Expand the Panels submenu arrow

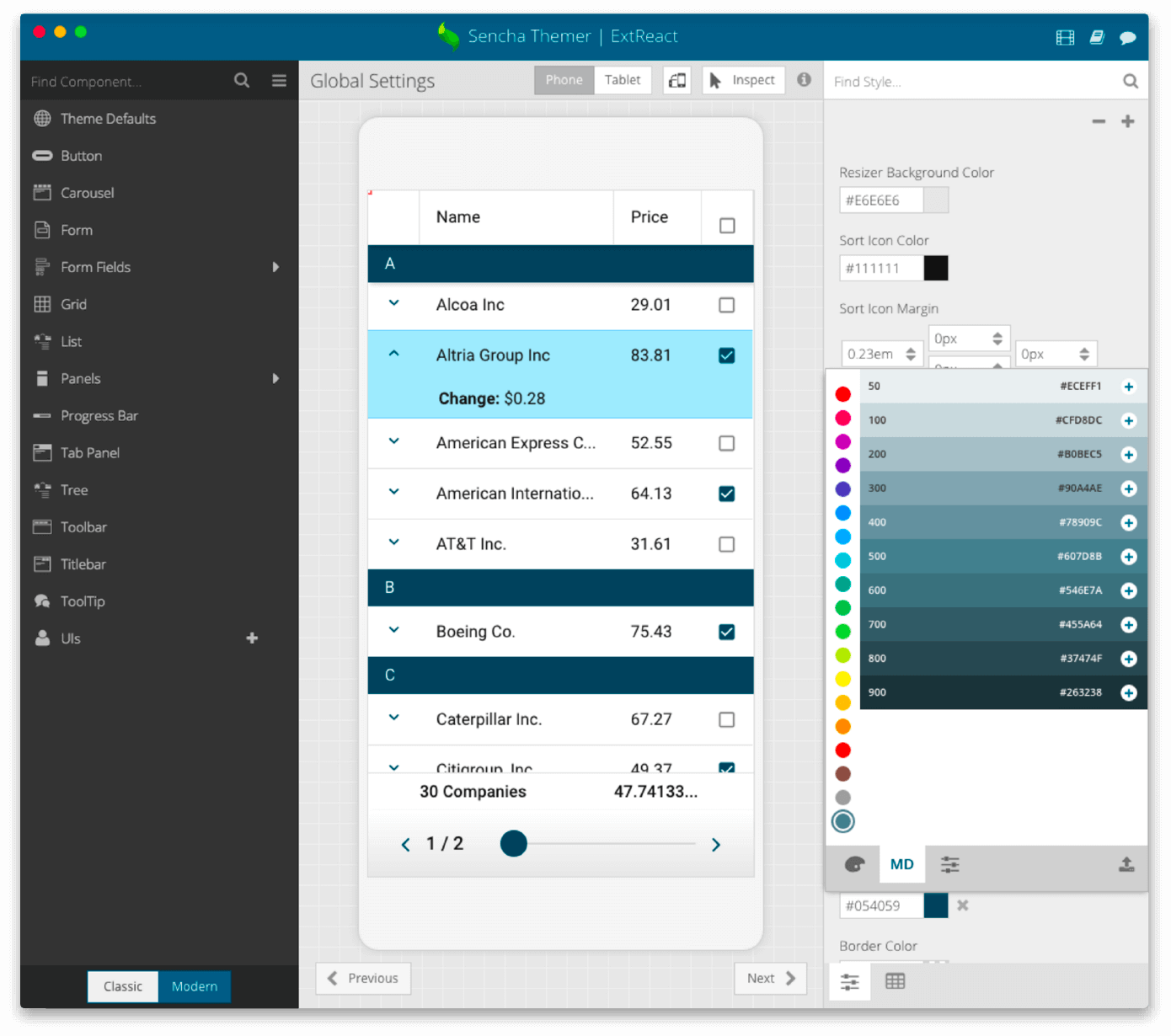[275, 379]
